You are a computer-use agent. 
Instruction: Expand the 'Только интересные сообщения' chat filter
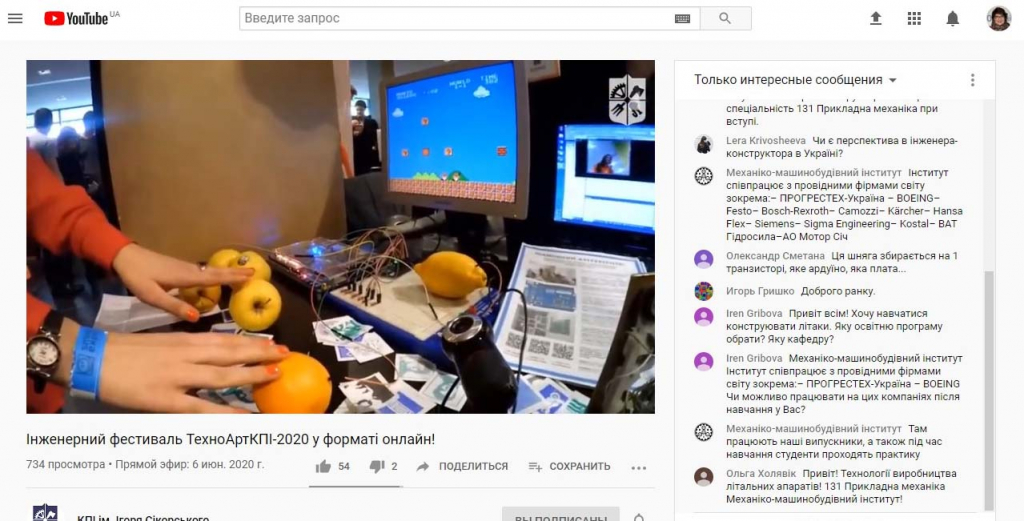[x=795, y=80]
